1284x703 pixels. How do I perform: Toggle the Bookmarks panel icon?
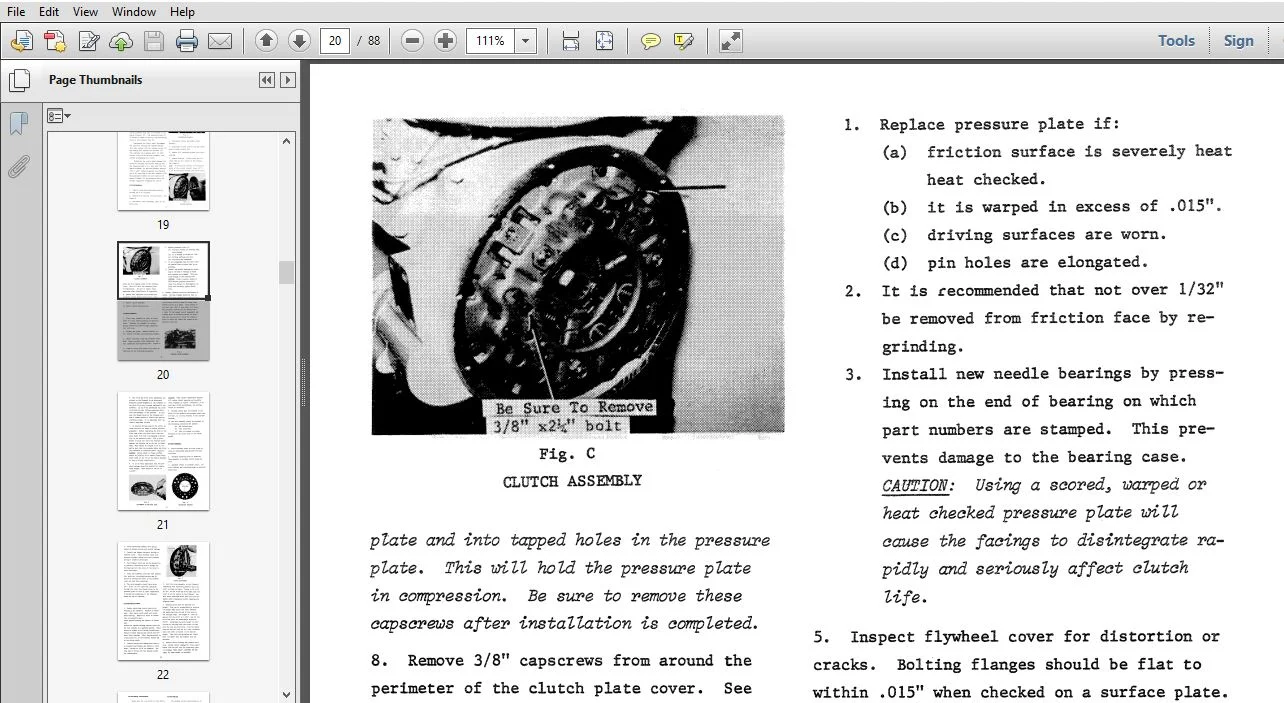click(18, 124)
